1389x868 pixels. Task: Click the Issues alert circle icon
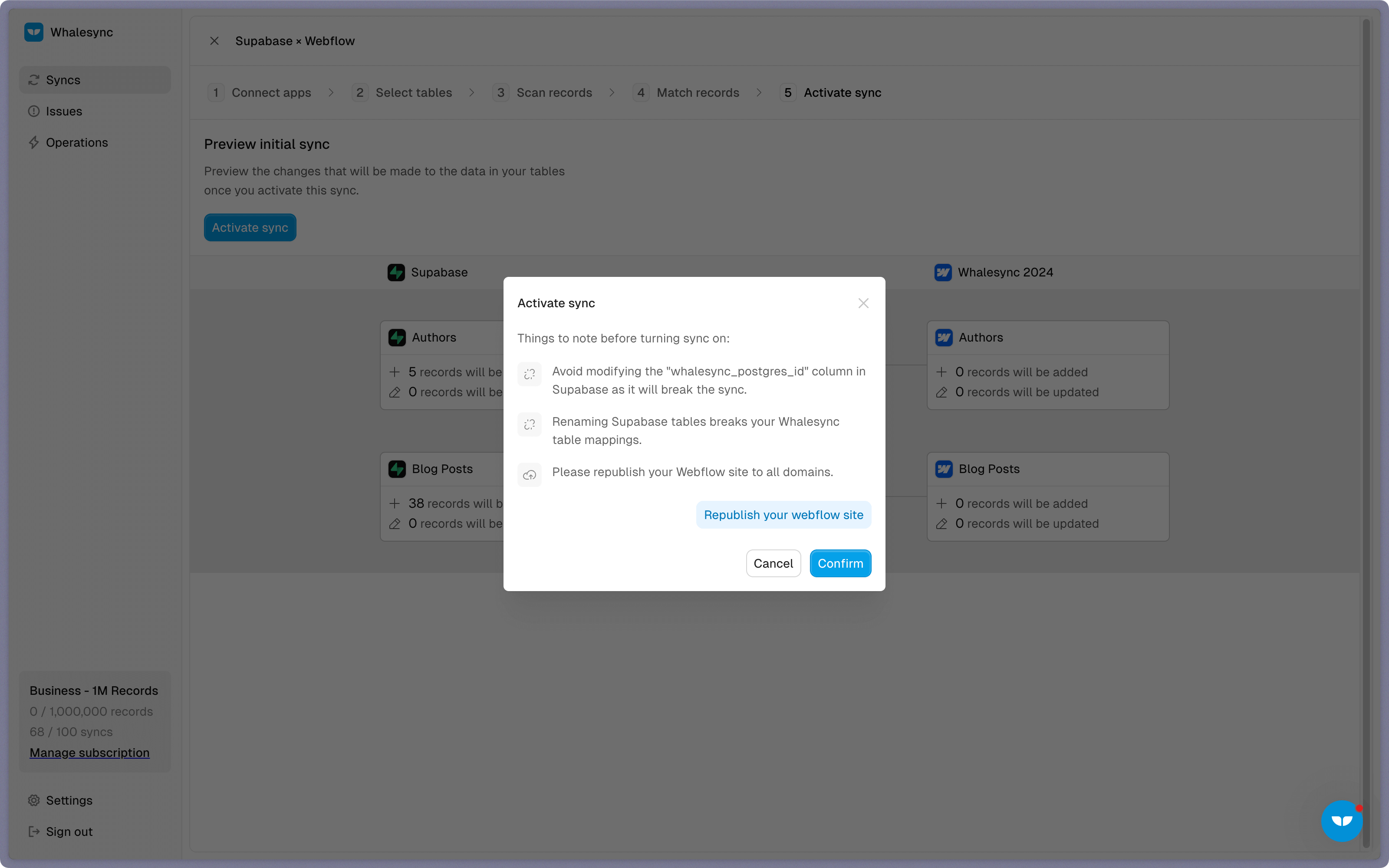pyautogui.click(x=34, y=112)
